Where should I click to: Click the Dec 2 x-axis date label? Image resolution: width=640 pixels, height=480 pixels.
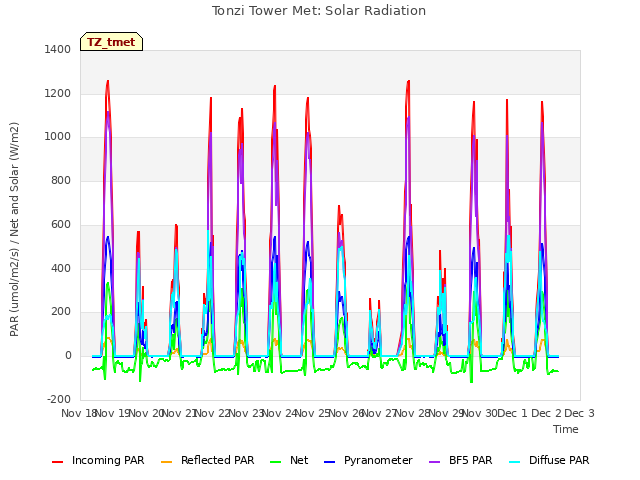pyautogui.click(x=546, y=413)
